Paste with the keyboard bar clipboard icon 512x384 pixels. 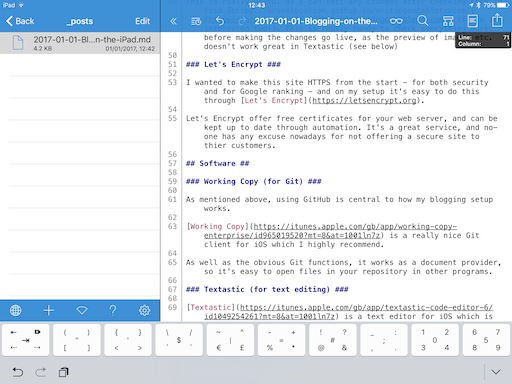(x=64, y=372)
